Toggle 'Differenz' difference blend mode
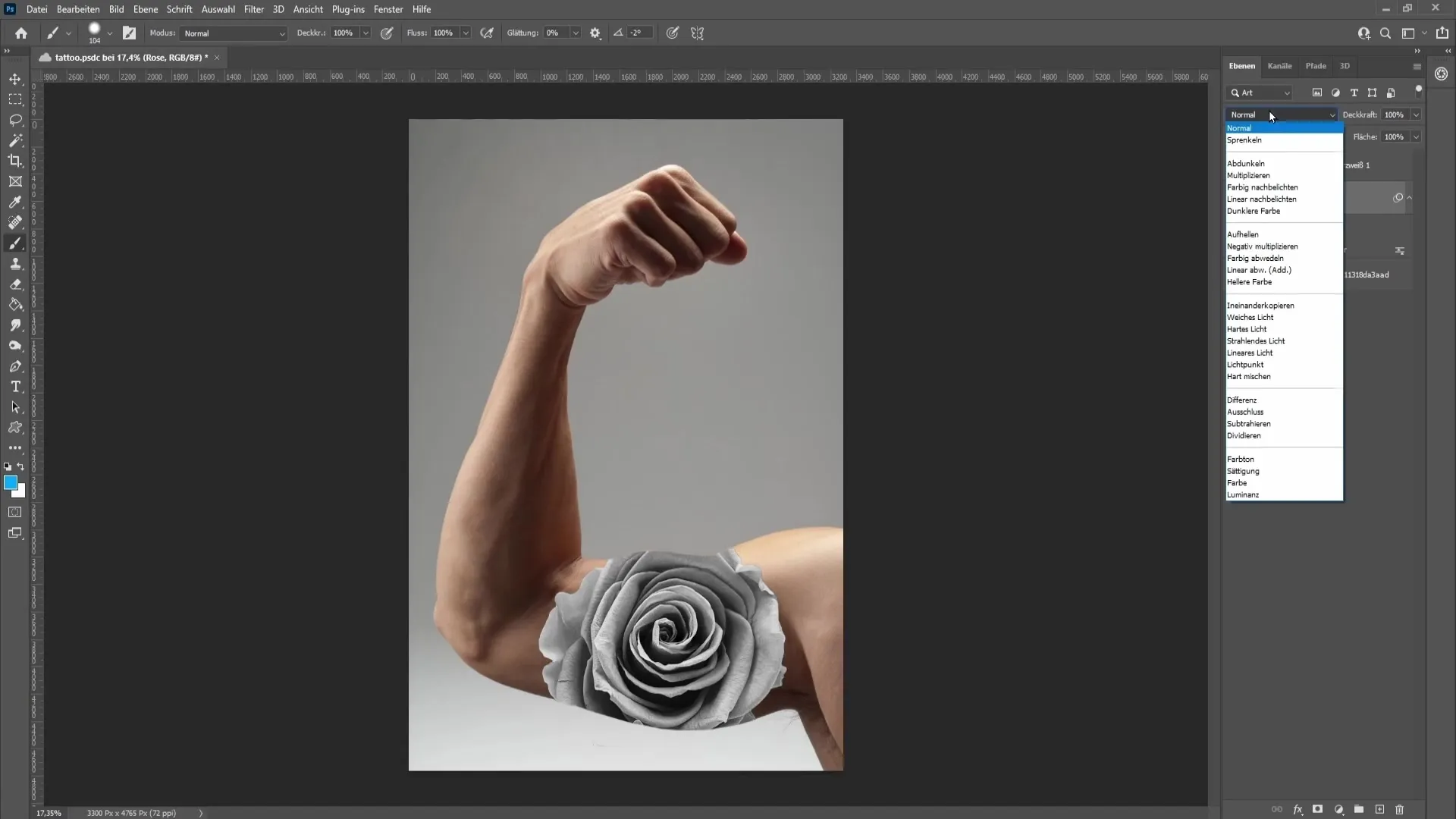The width and height of the screenshot is (1456, 819). [1244, 399]
